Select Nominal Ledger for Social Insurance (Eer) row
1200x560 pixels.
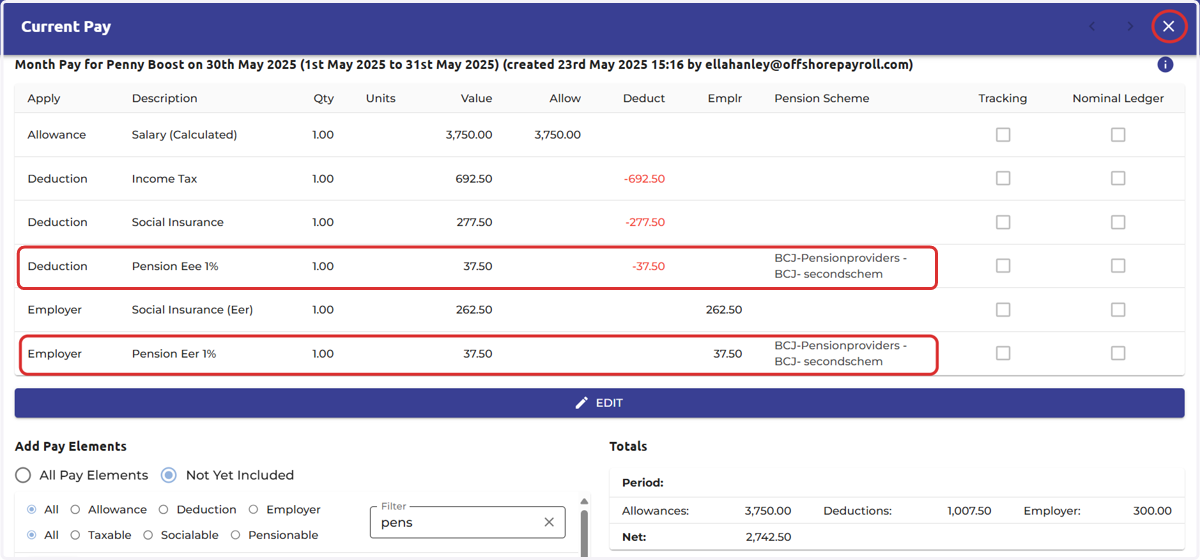click(1118, 310)
